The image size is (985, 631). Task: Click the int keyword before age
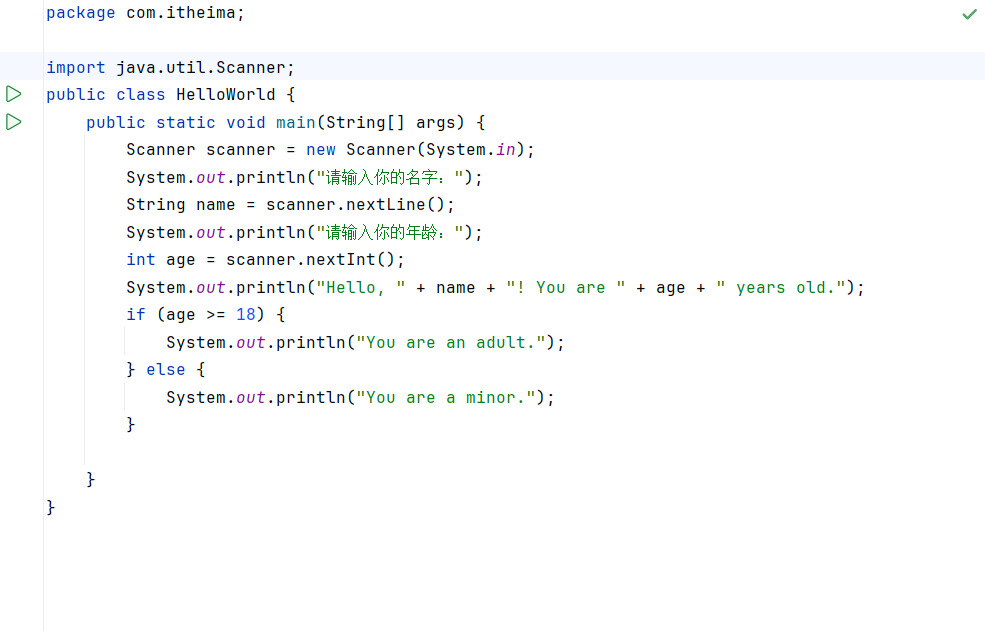point(141,260)
